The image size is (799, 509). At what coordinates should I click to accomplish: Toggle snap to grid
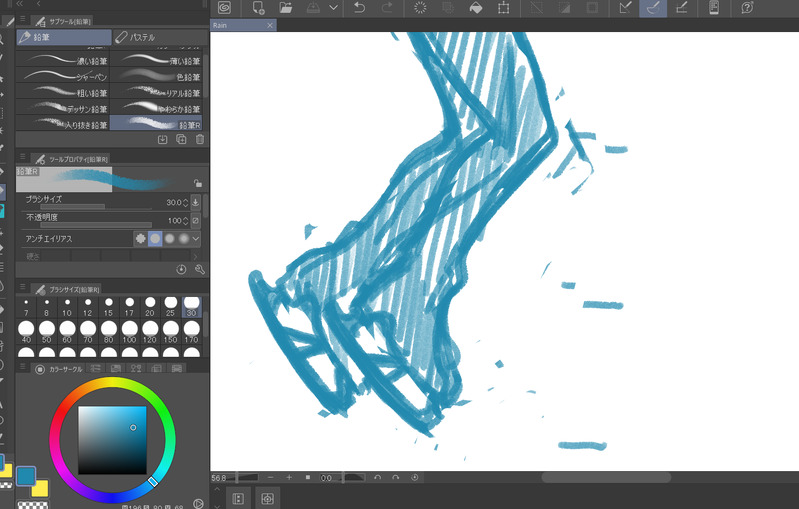(x=681, y=8)
